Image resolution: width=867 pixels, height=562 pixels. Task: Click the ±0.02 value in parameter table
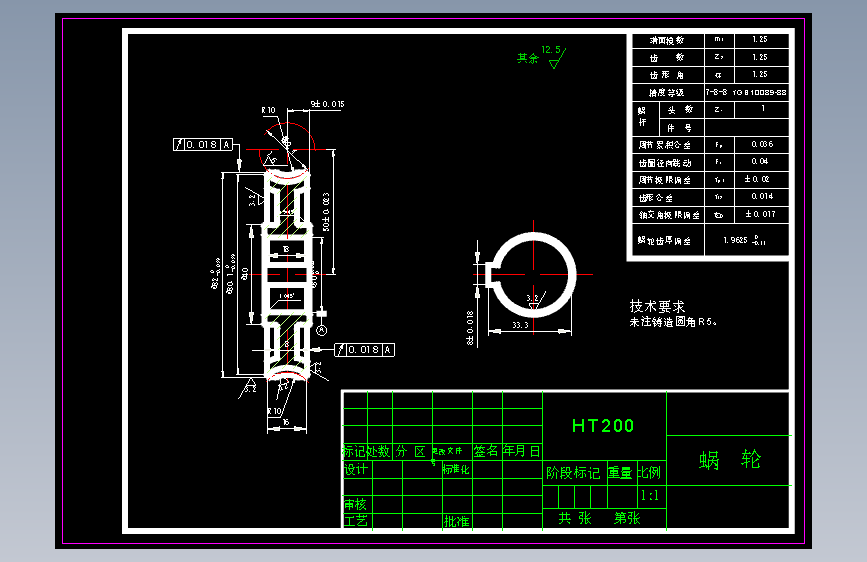click(757, 179)
